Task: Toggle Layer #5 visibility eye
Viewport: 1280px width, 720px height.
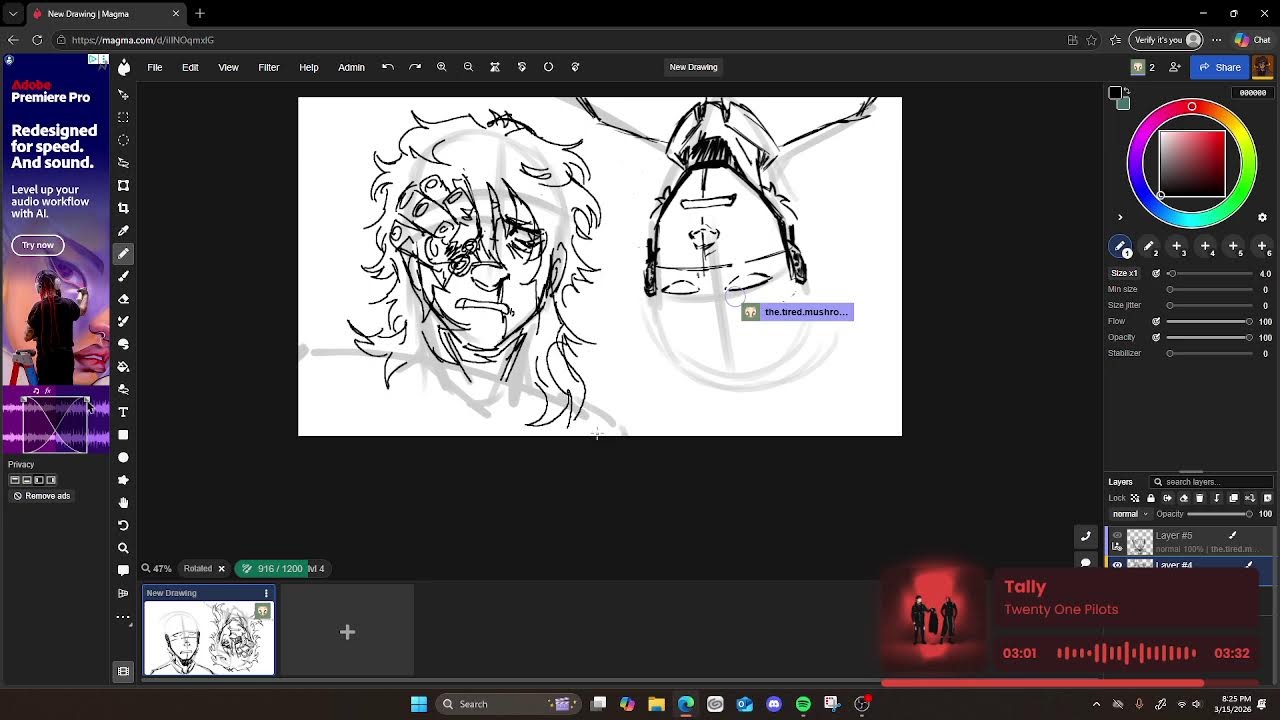Action: [1117, 536]
